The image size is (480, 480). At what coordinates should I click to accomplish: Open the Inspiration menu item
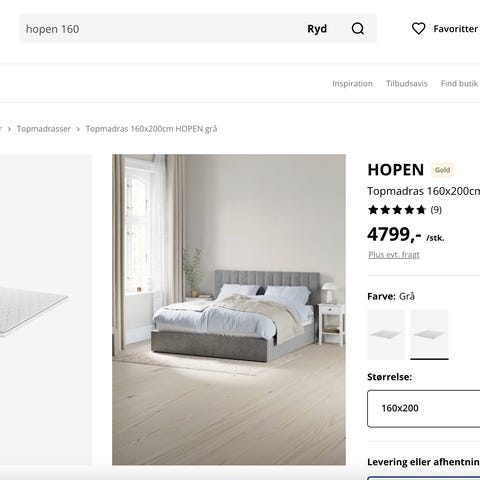point(352,83)
